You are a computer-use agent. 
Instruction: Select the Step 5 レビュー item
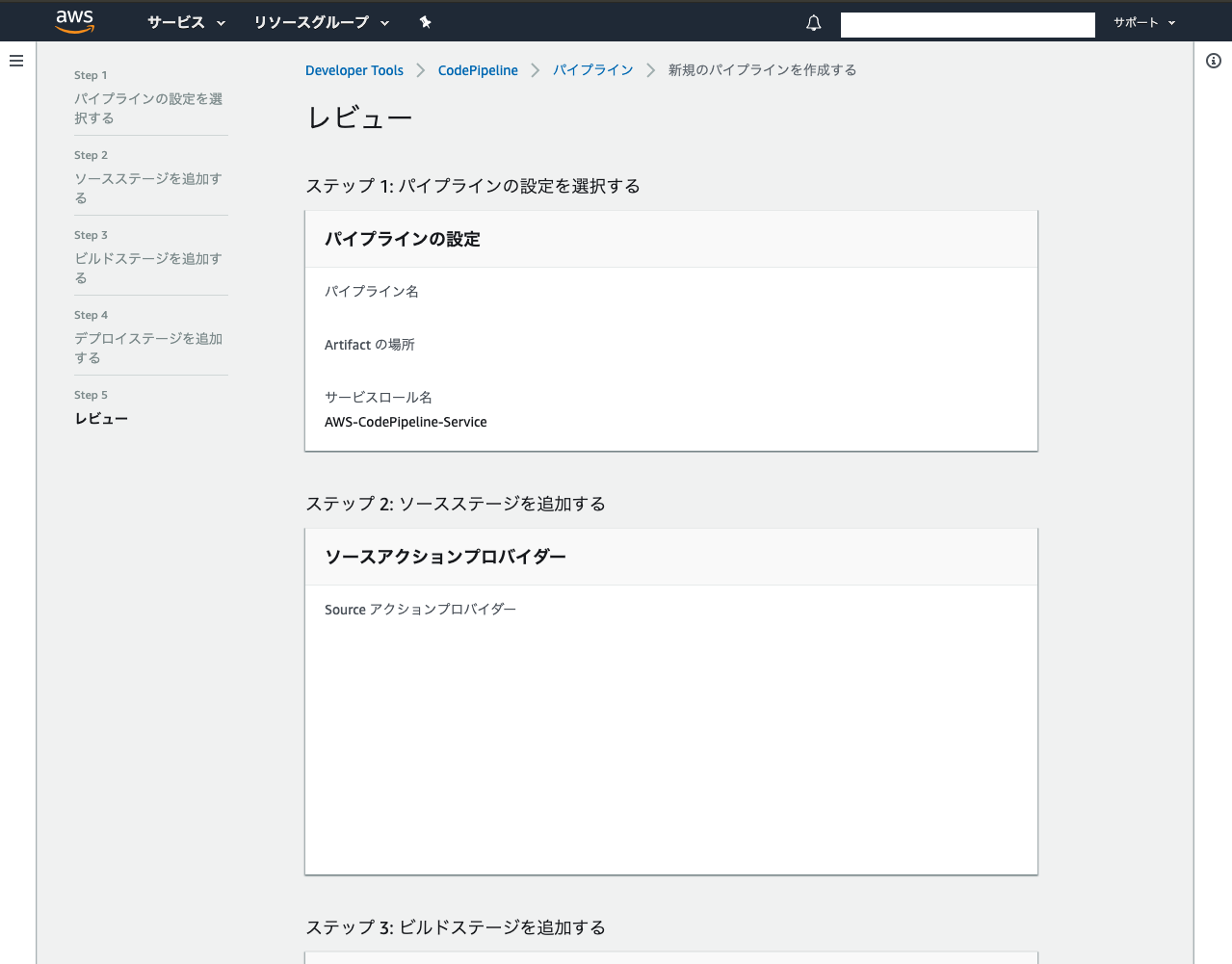click(101, 418)
